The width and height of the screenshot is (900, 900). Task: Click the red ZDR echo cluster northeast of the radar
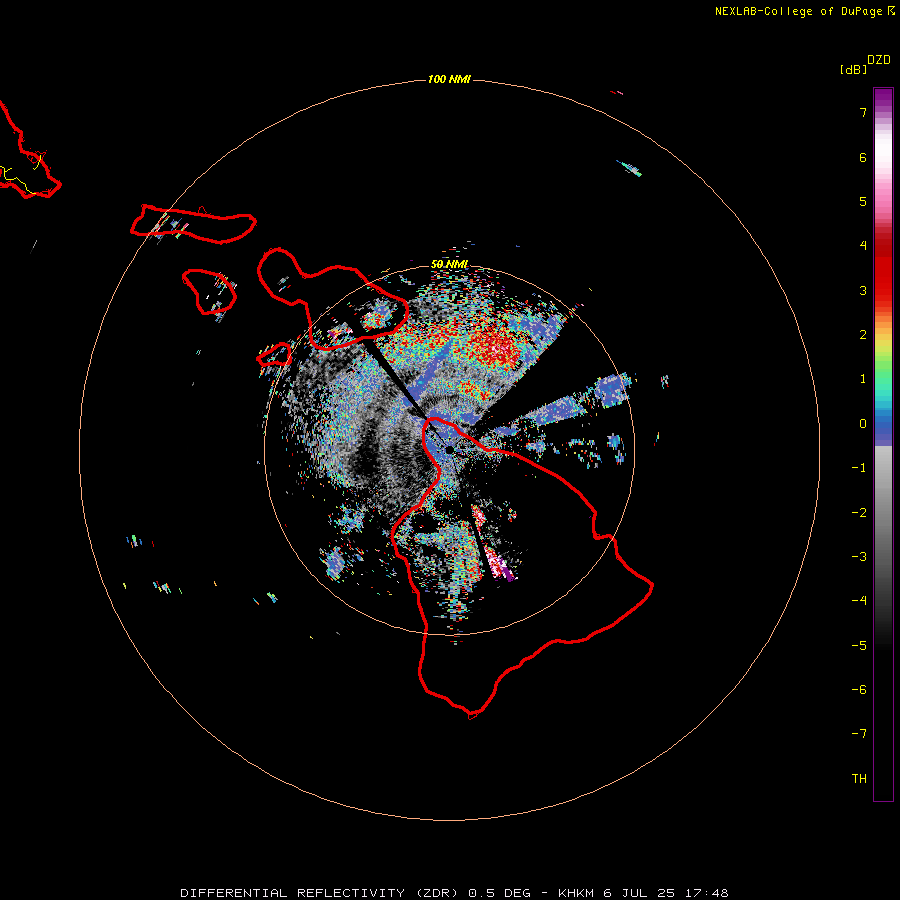[x=496, y=346]
